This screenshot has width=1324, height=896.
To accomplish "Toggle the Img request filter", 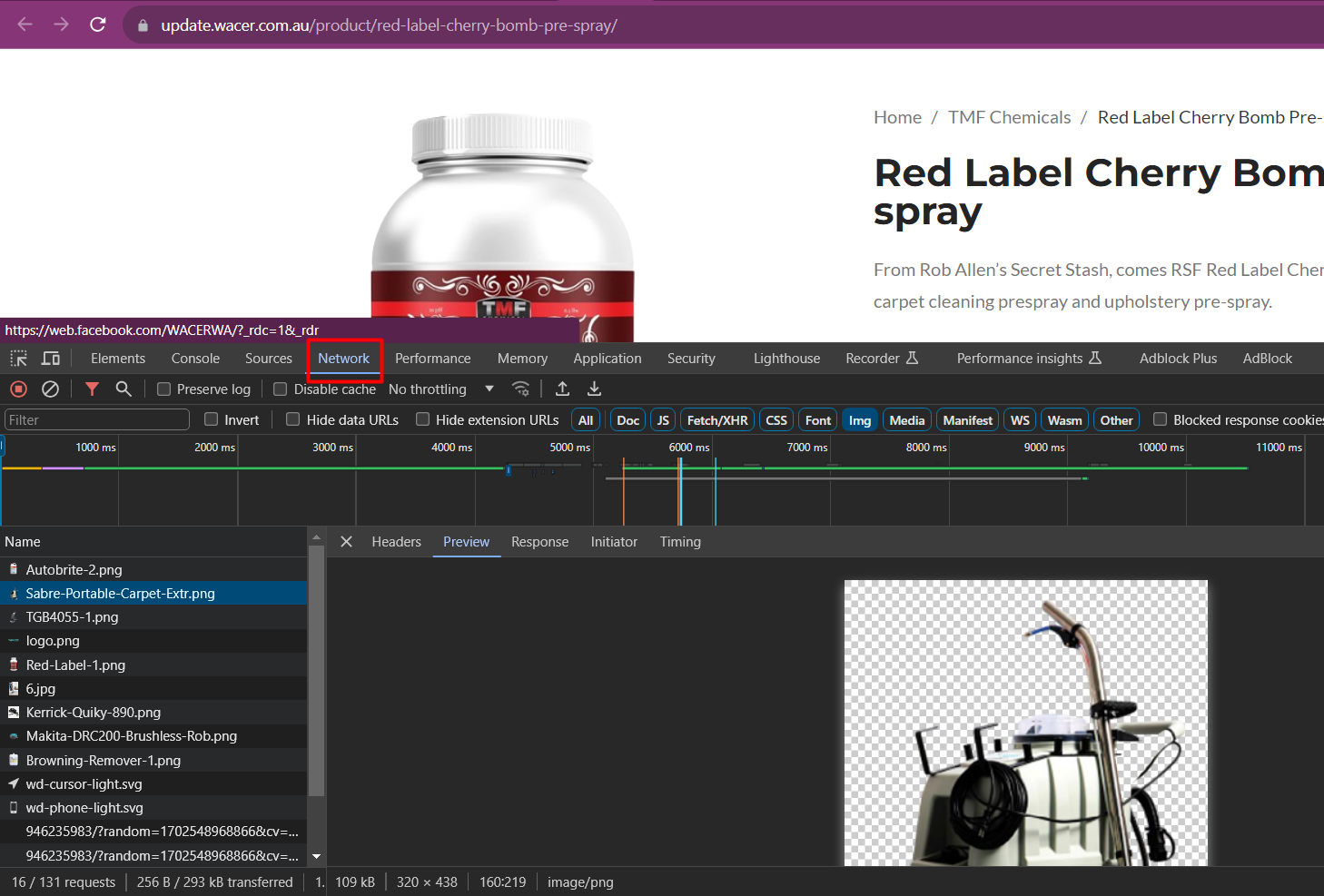I will [x=860, y=420].
